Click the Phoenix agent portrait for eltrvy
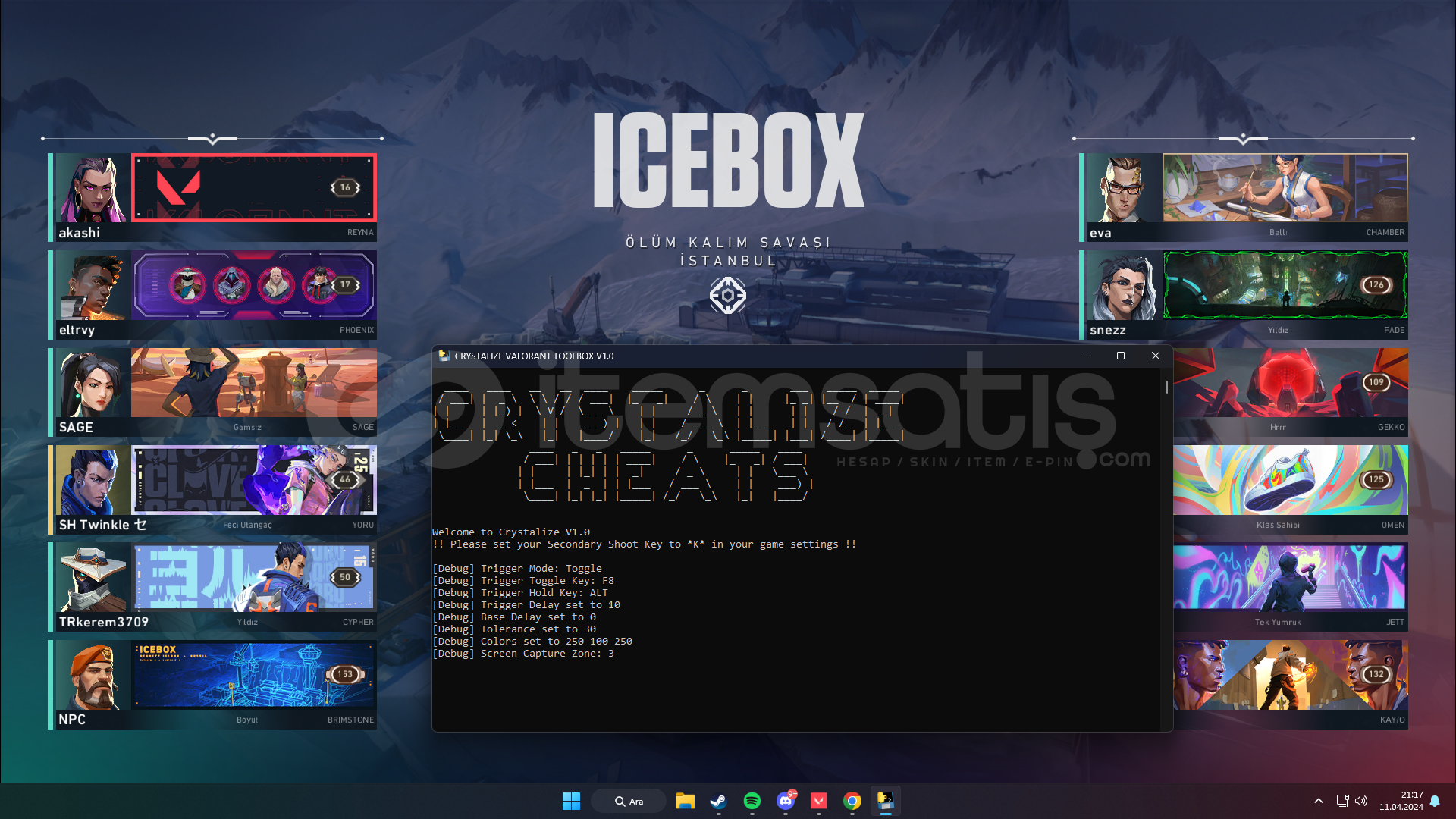The image size is (1456, 819). point(93,286)
